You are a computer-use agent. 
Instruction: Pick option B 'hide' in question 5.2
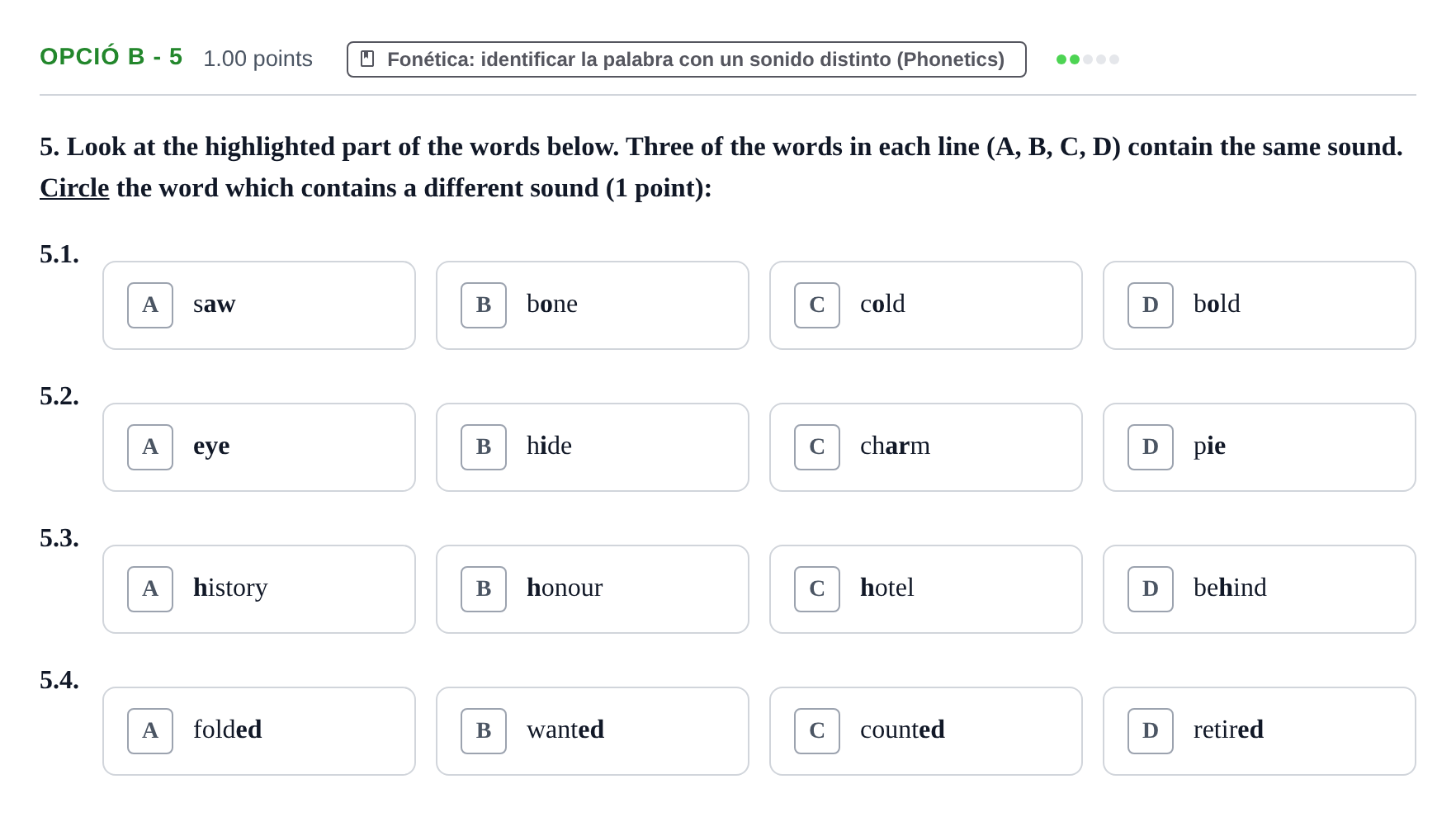[x=593, y=447]
